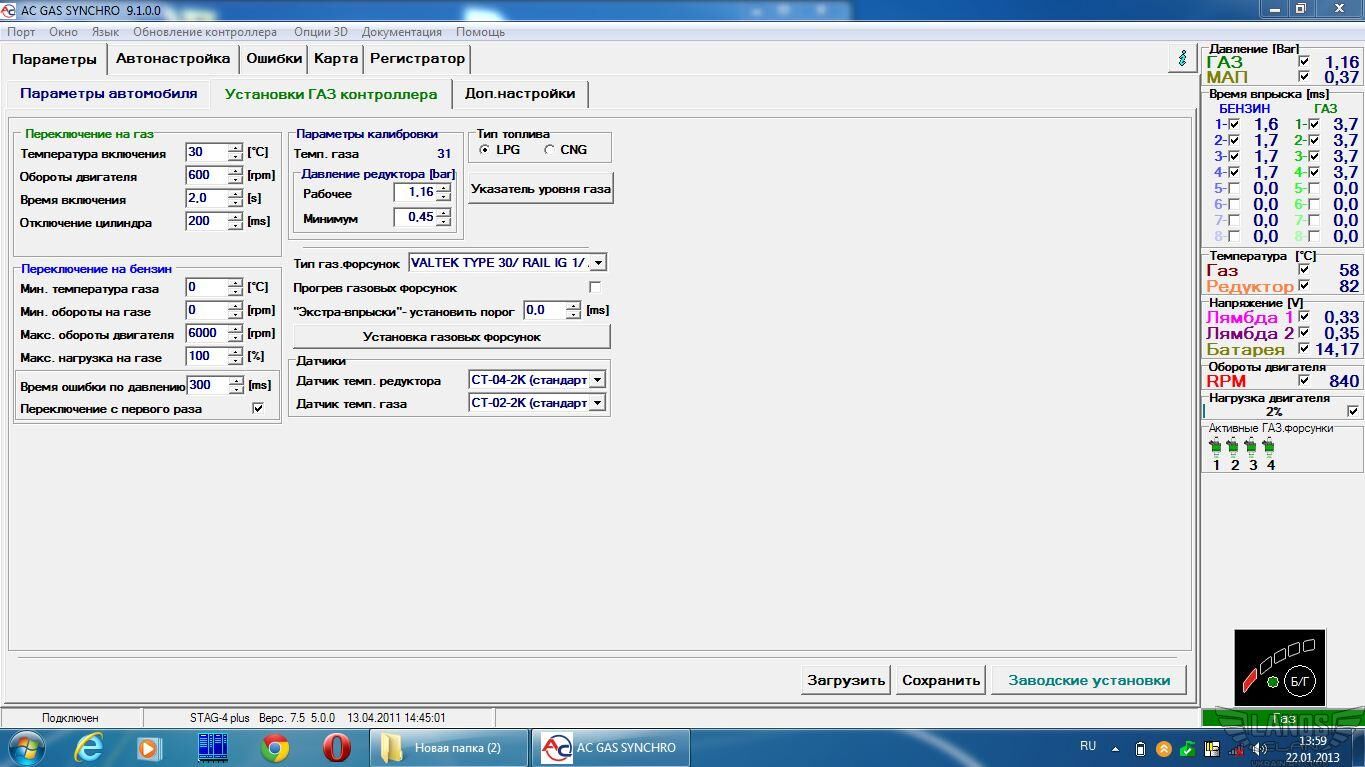Open Google Chrome from the taskbar
1365x767 pixels.
coord(275,747)
